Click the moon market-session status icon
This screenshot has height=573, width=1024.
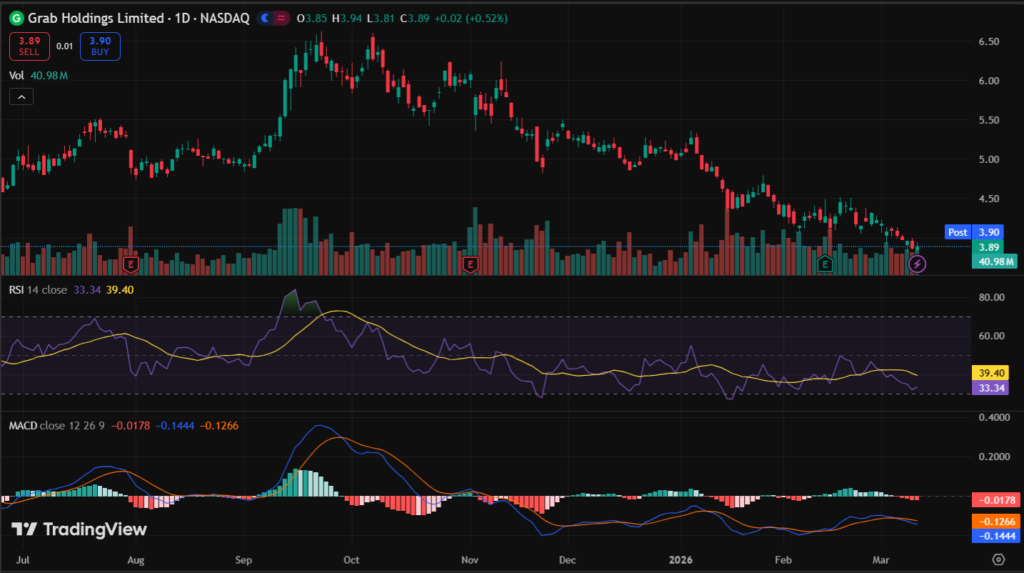point(263,18)
